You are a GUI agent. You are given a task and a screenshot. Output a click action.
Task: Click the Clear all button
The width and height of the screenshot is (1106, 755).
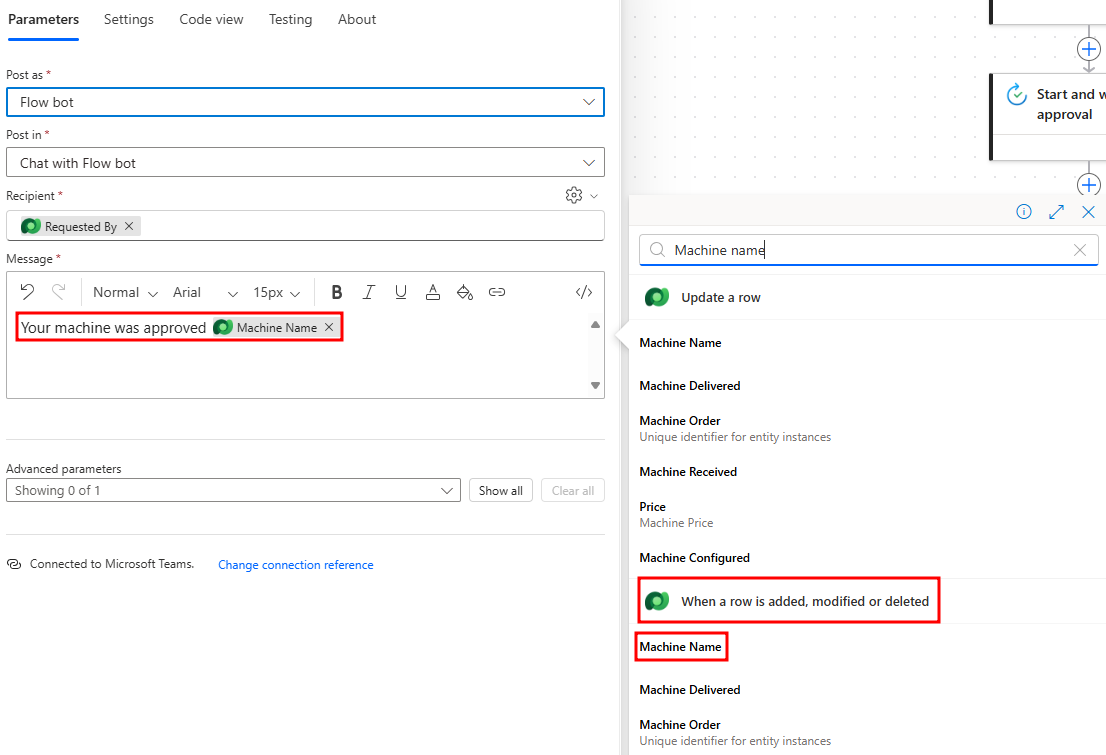tap(573, 490)
